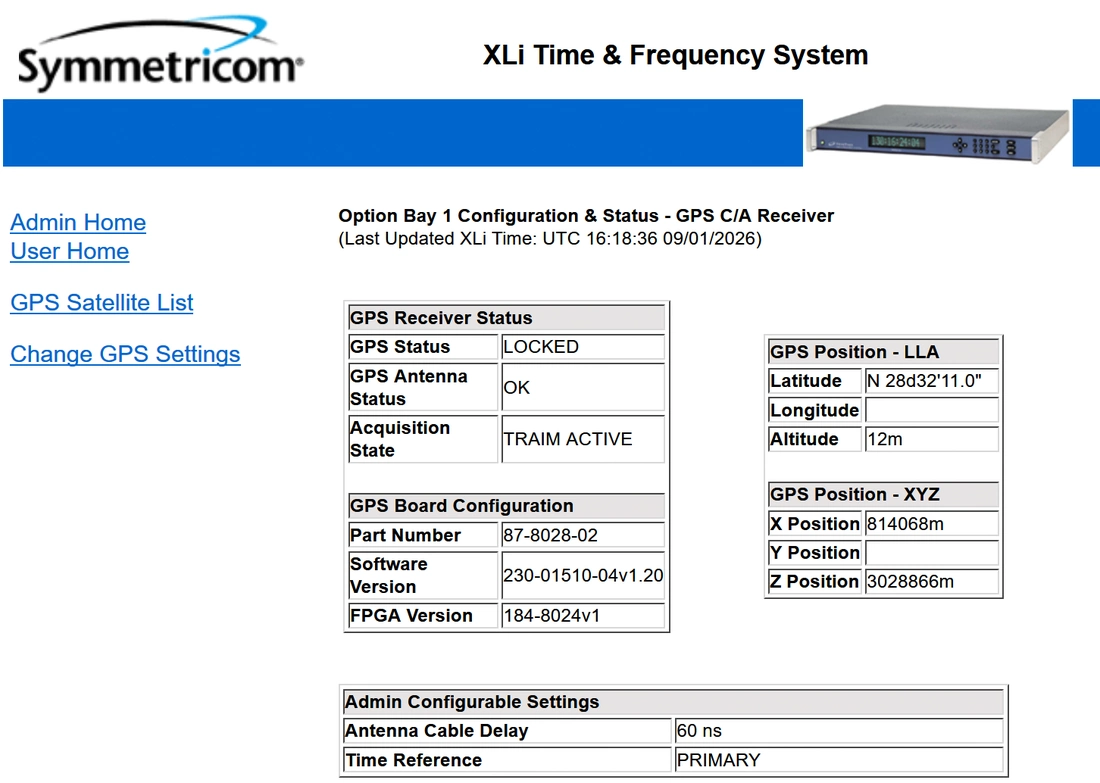1100x783 pixels.
Task: Go to User Home page
Action: [69, 251]
